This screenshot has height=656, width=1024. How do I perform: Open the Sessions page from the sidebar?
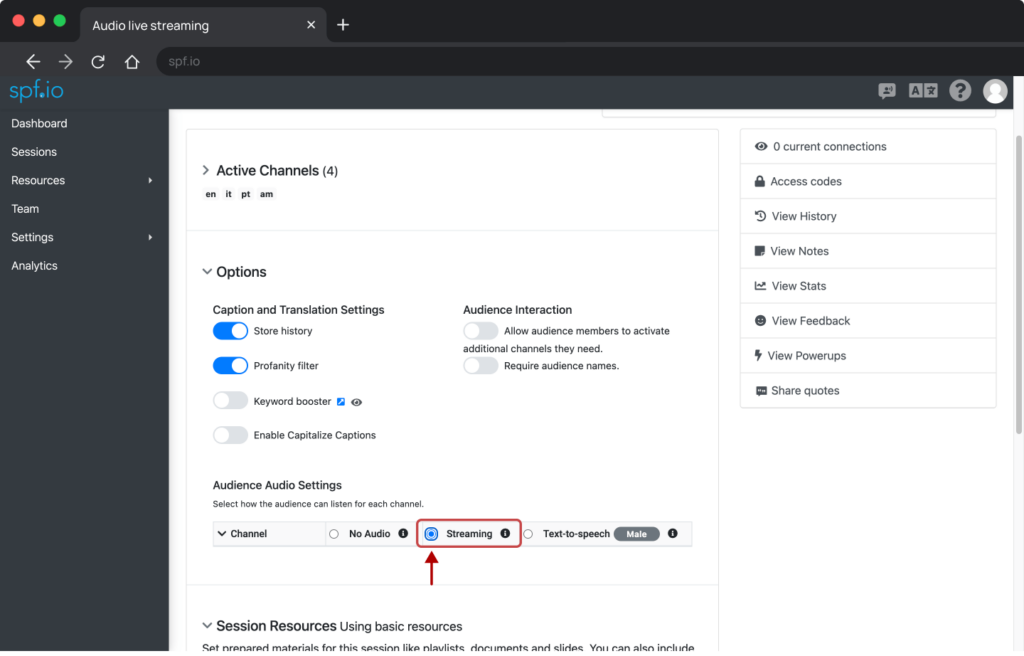(32, 151)
